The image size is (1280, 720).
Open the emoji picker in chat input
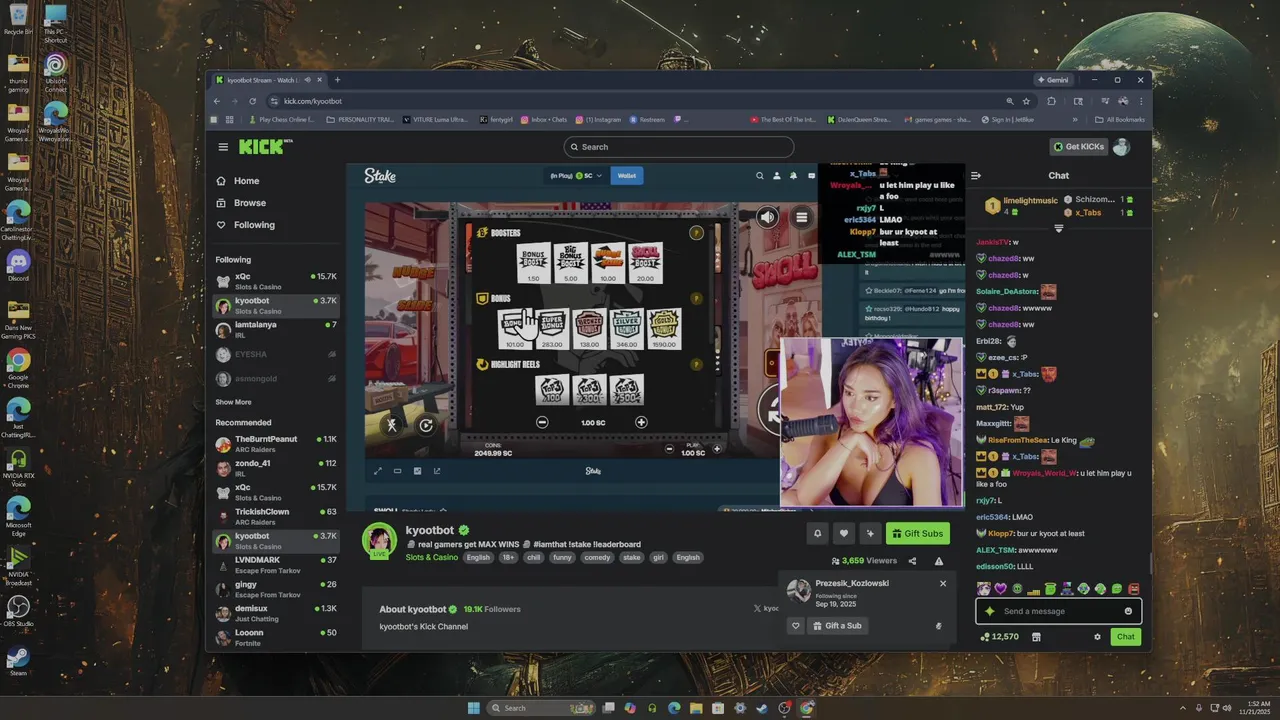(x=1128, y=611)
